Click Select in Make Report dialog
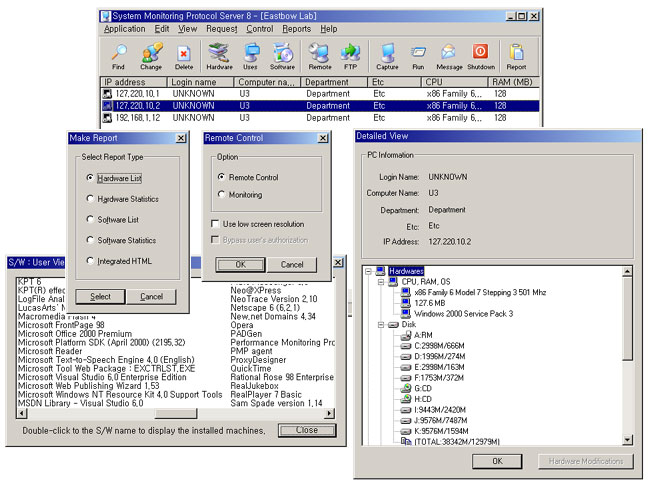The height and width of the screenshot is (485, 648). tap(100, 297)
